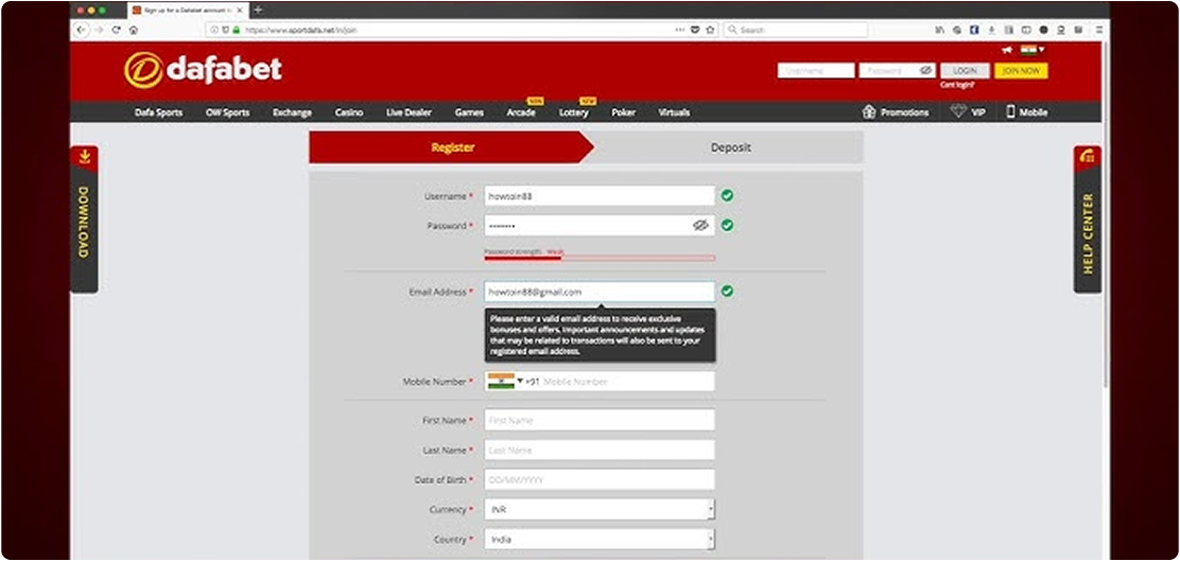
Task: Click the header Username login field
Action: pos(817,70)
